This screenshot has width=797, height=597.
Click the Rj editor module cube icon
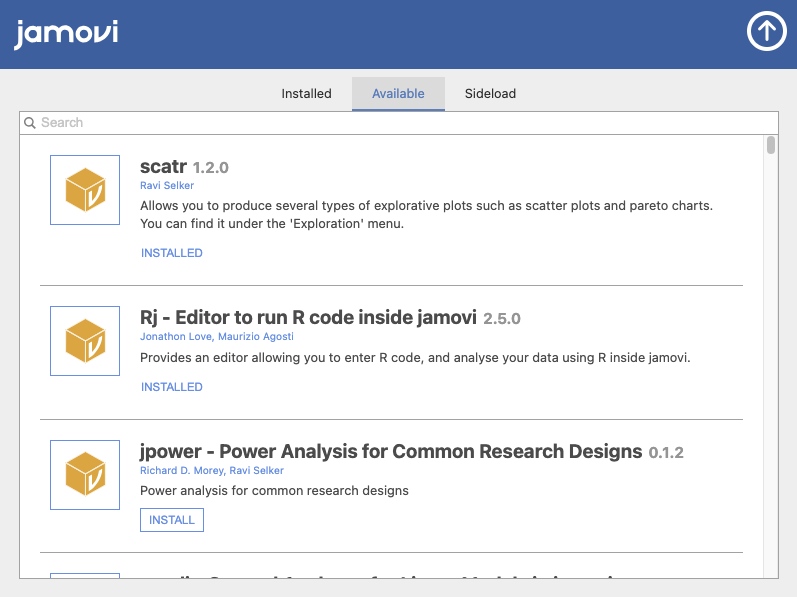coord(85,340)
